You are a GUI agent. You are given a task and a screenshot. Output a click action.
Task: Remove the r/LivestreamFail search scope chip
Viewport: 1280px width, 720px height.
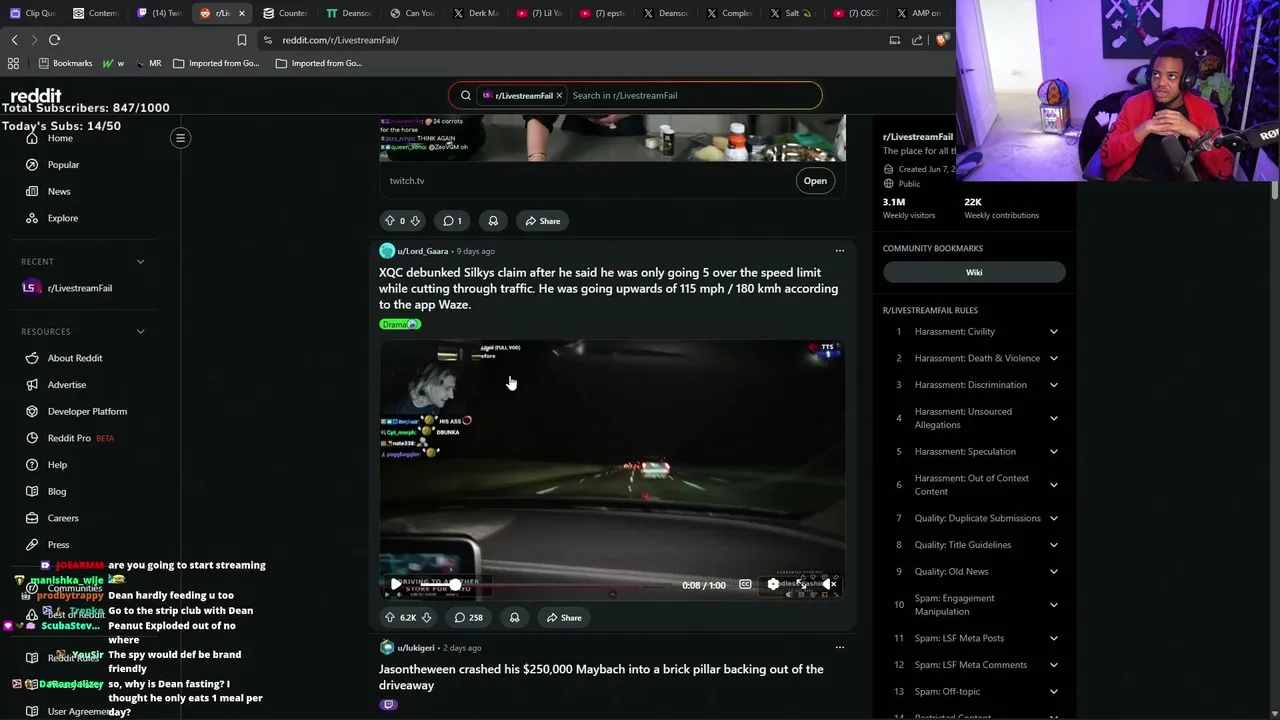559,95
